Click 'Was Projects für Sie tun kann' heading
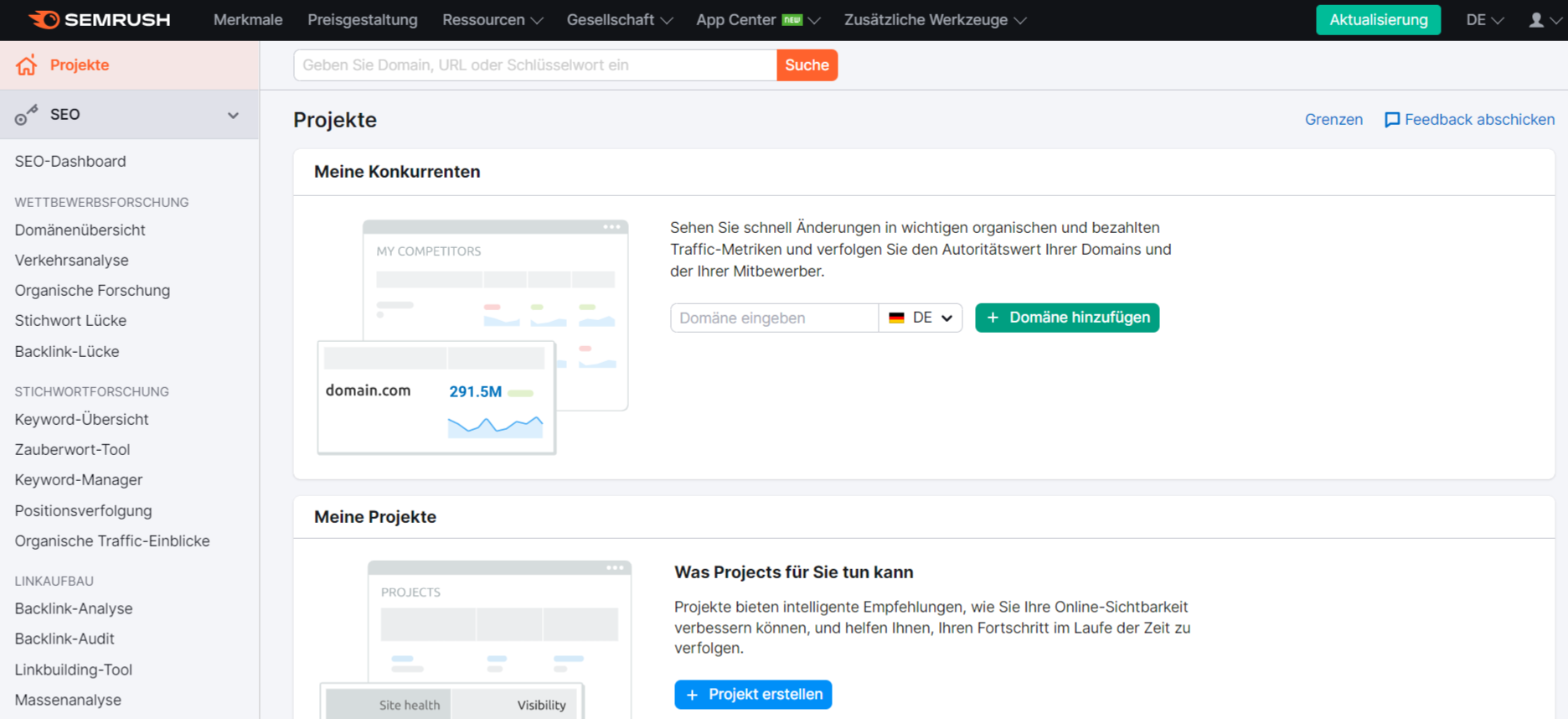 pos(794,572)
